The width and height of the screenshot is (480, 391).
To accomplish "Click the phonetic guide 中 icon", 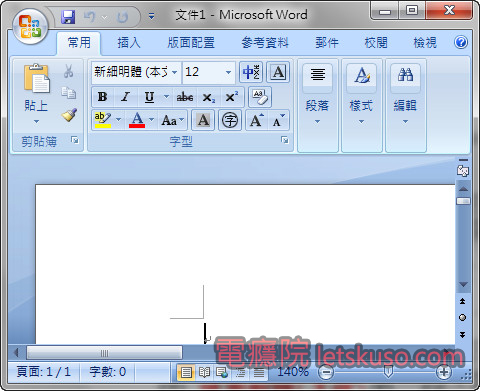I will pos(251,72).
